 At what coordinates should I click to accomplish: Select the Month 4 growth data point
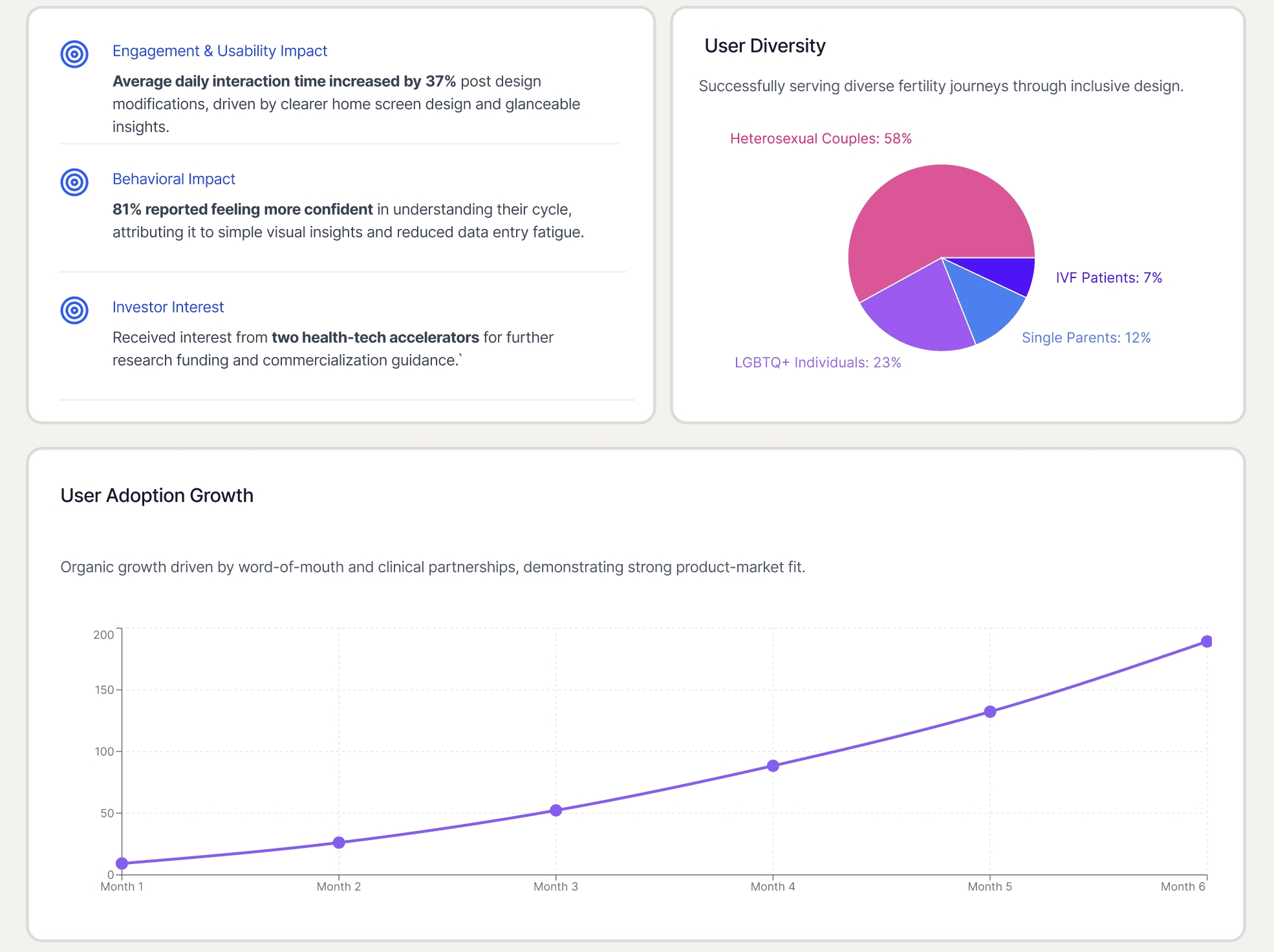773,766
